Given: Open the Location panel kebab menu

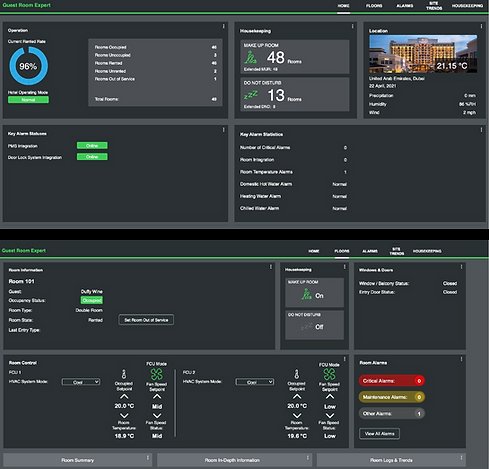Looking at the screenshot, I should coord(481,26).
